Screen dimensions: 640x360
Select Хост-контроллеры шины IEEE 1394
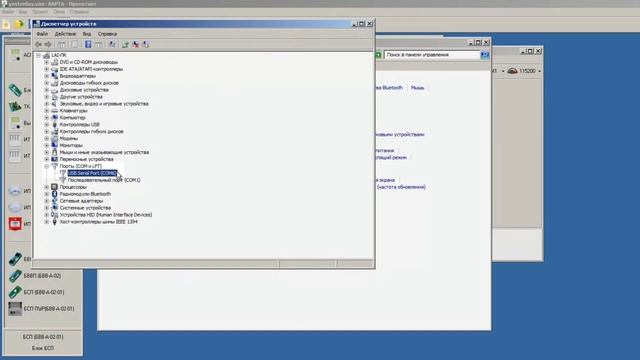(98, 222)
